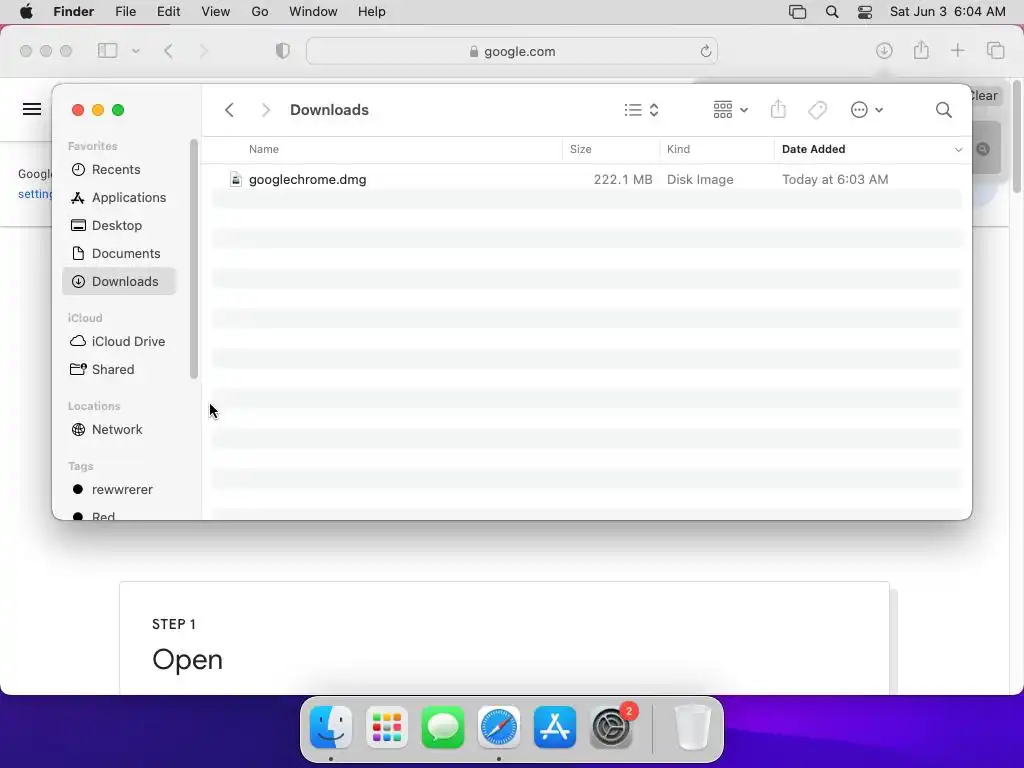This screenshot has height=768, width=1024.
Task: Open search in the Finder window
Action: 943,110
